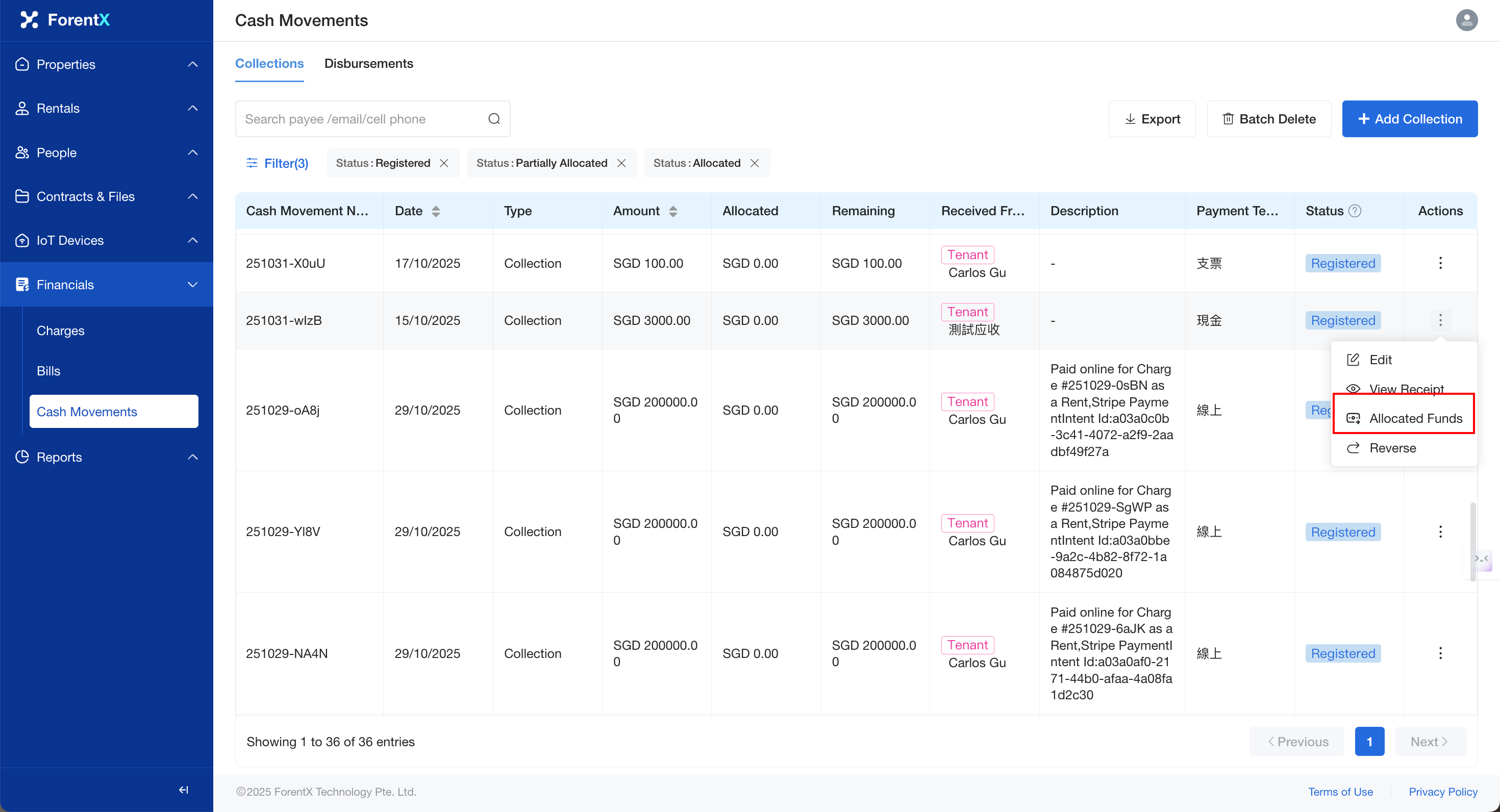Switch to the Disbursements tab

368,63
